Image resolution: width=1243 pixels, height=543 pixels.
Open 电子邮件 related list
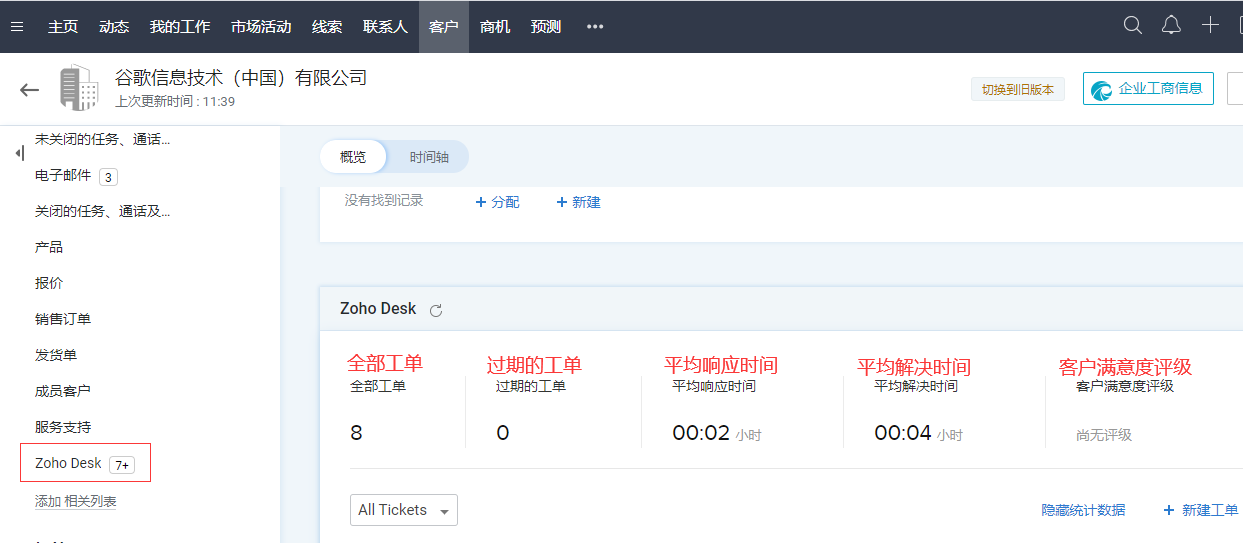(x=63, y=176)
